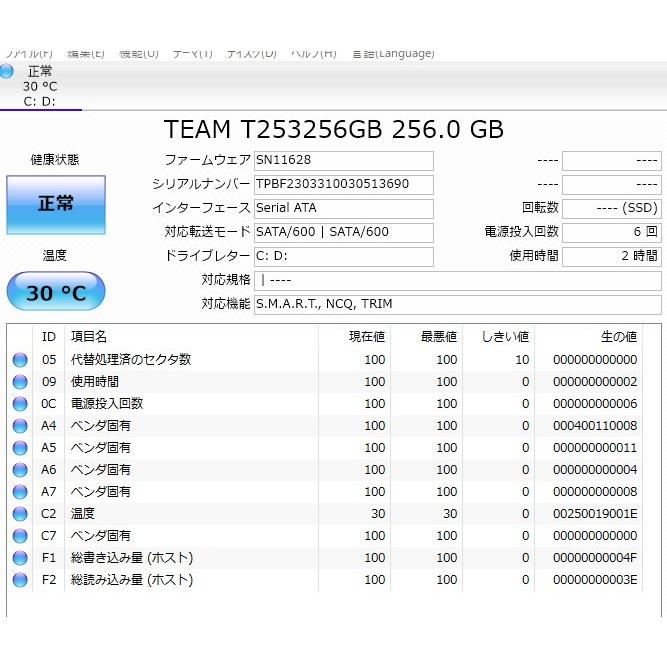The image size is (667, 667).
Task: Click the serial number field TPBF2303310030513690
Action: point(343,184)
